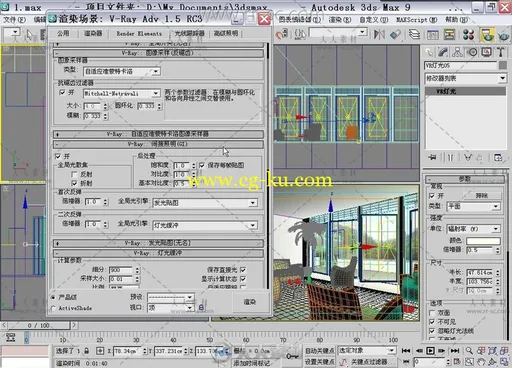This screenshot has height=368, width=512.
Task: Click the Mini Curve Editor icon beside timeline
Action: point(11,337)
